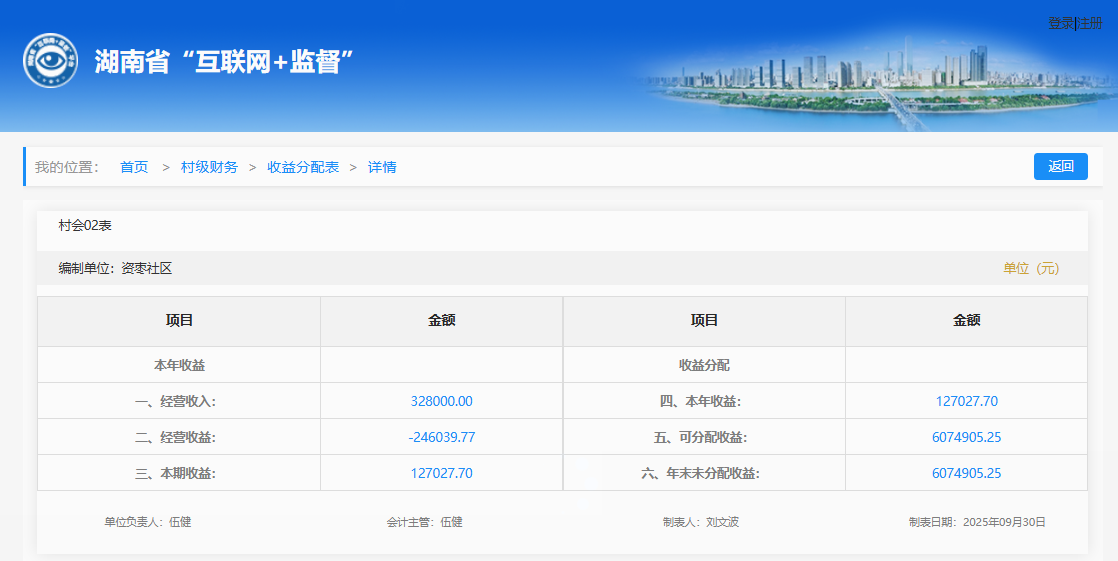Click 127027.70 amount for 本期收益
Image resolution: width=1118 pixels, height=561 pixels.
[x=441, y=473]
